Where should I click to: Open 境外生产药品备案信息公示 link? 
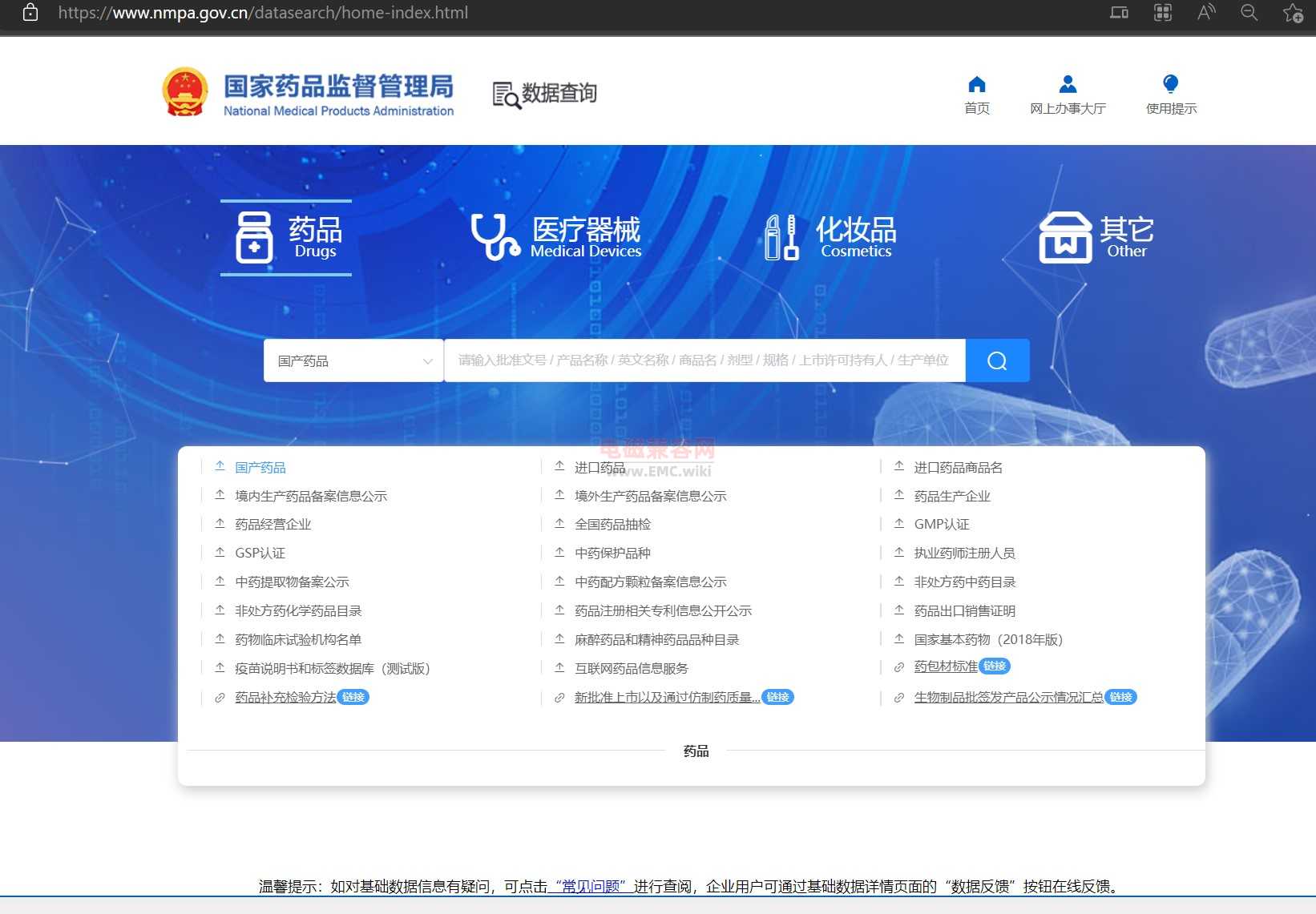click(650, 496)
